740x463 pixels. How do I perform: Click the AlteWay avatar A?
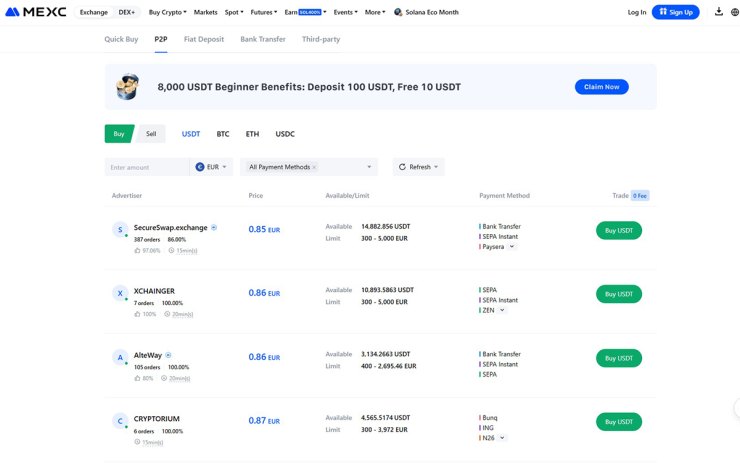pos(120,357)
